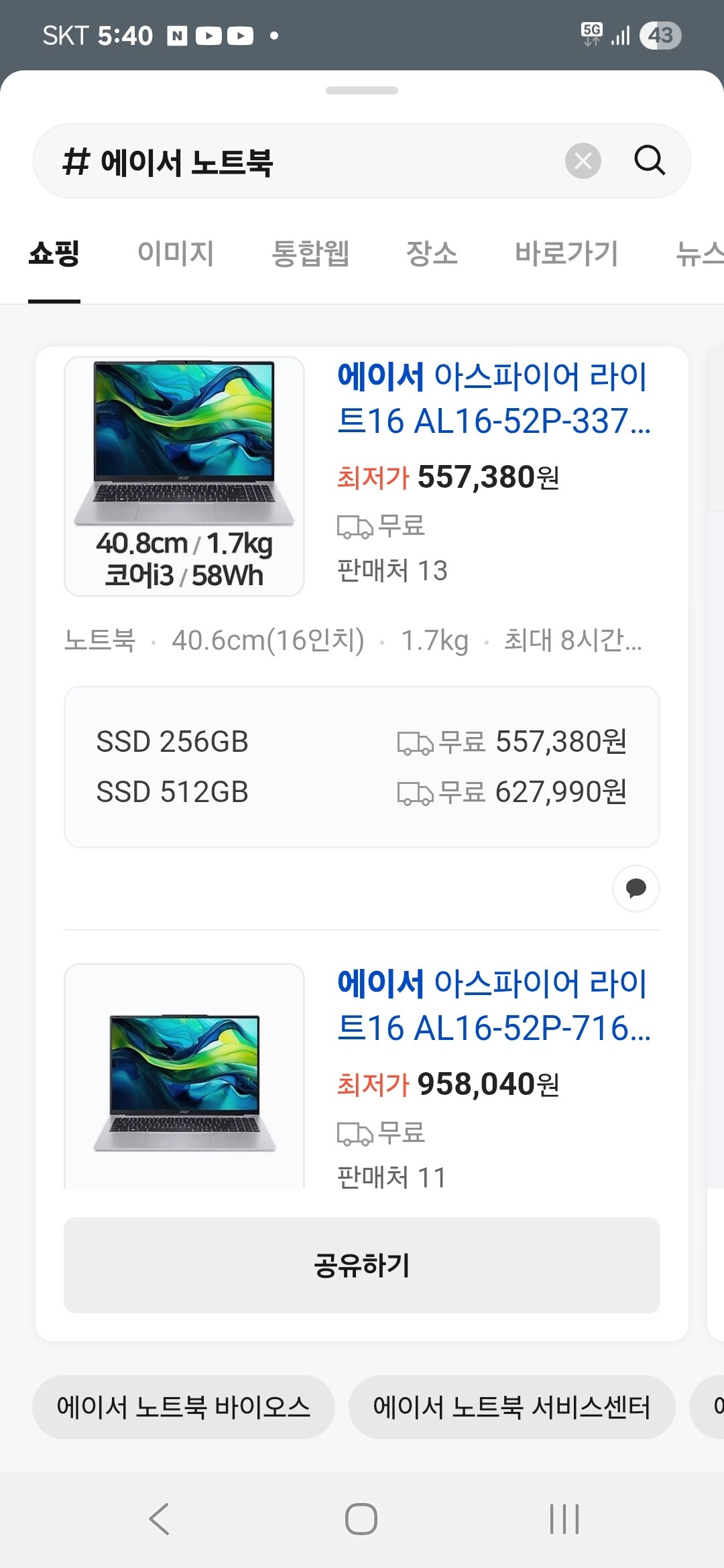Select the SSD 512GB price option

pos(361,792)
